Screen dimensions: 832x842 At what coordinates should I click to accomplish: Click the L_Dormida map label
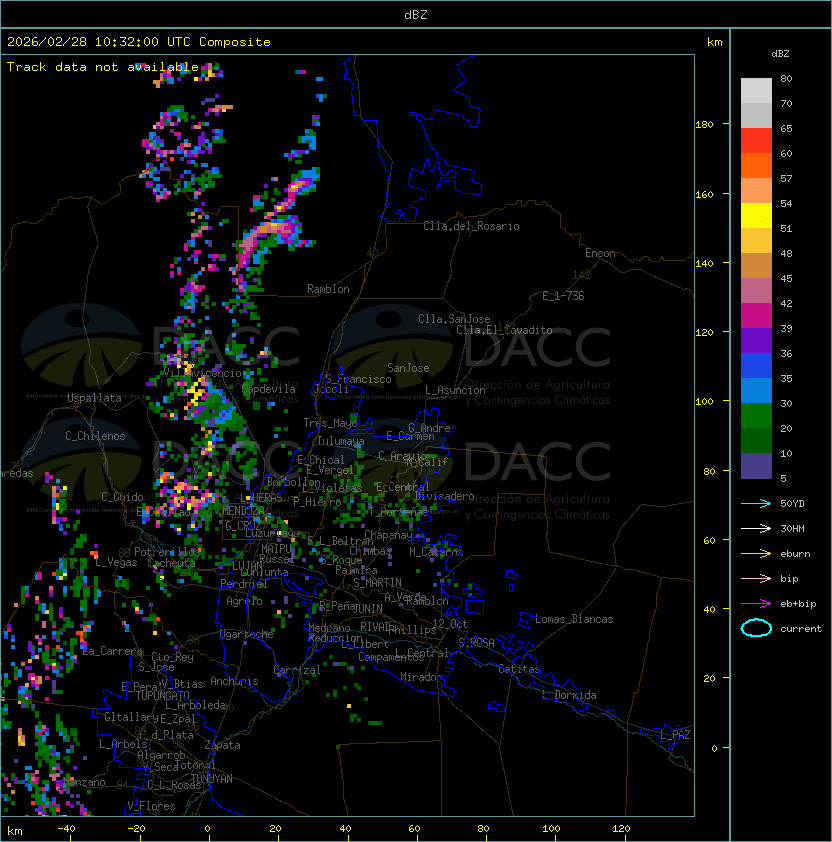coord(569,695)
